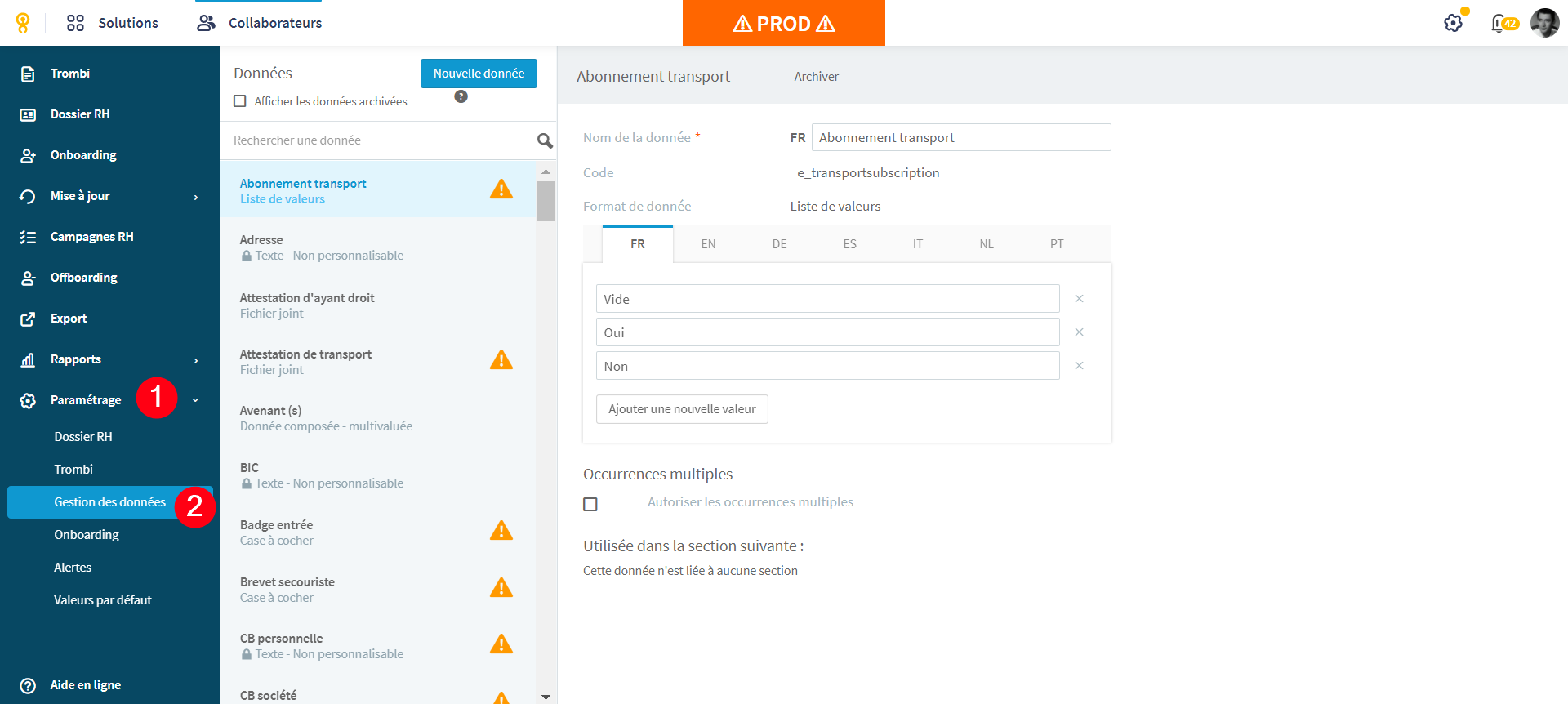Click Ajouter une nouvelle valeur button
Image resolution: width=1568 pixels, height=704 pixels.
click(x=682, y=409)
